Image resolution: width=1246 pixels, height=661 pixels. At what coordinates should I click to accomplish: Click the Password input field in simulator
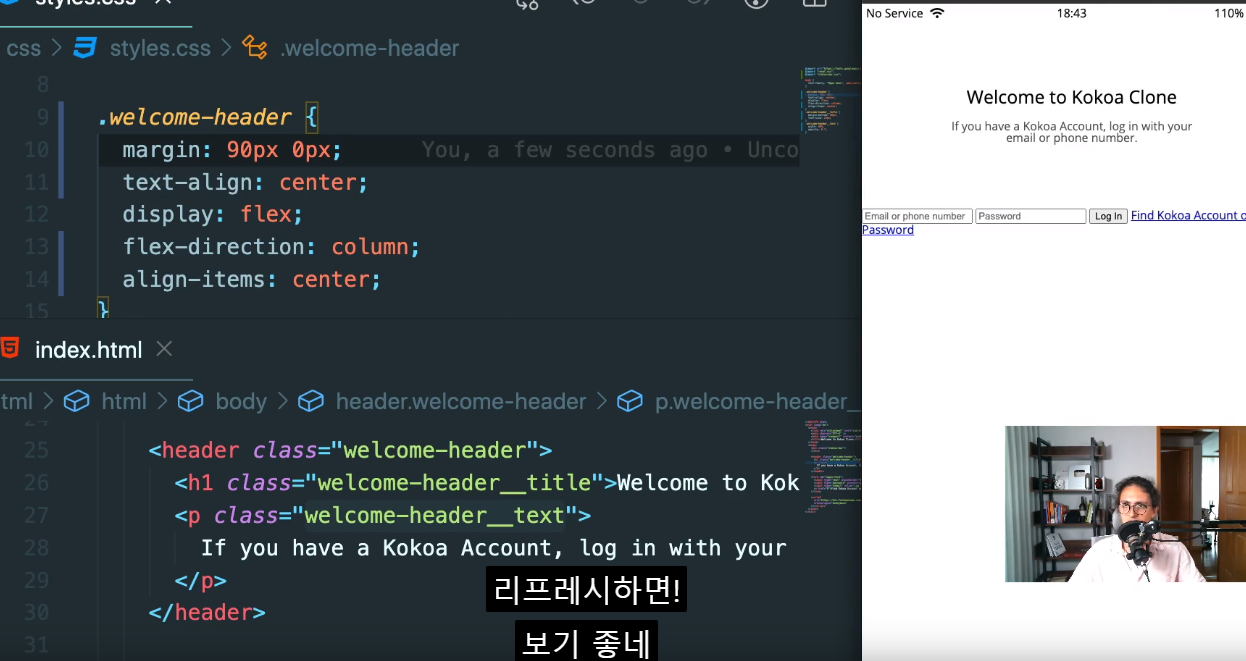(1030, 216)
